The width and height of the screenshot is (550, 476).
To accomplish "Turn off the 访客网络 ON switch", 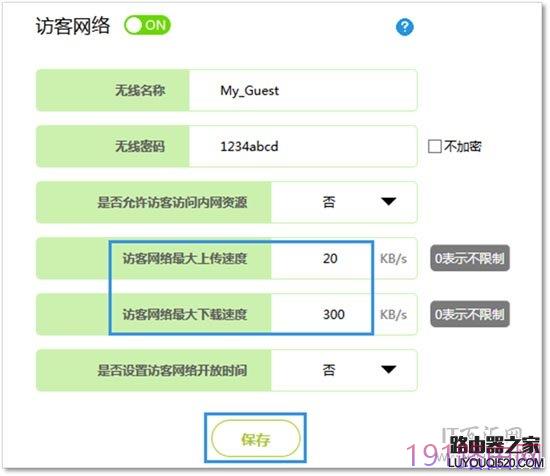I will click(x=147, y=25).
